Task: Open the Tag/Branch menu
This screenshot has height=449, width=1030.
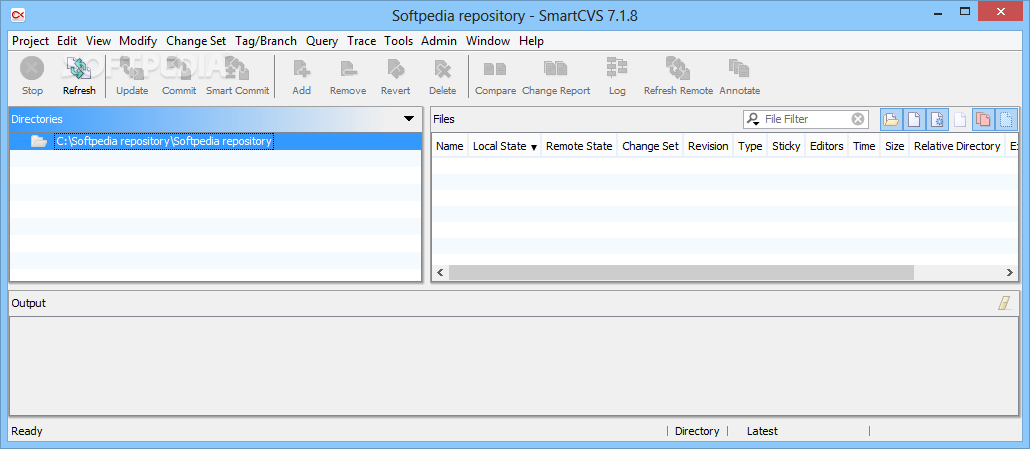Action: tap(266, 41)
